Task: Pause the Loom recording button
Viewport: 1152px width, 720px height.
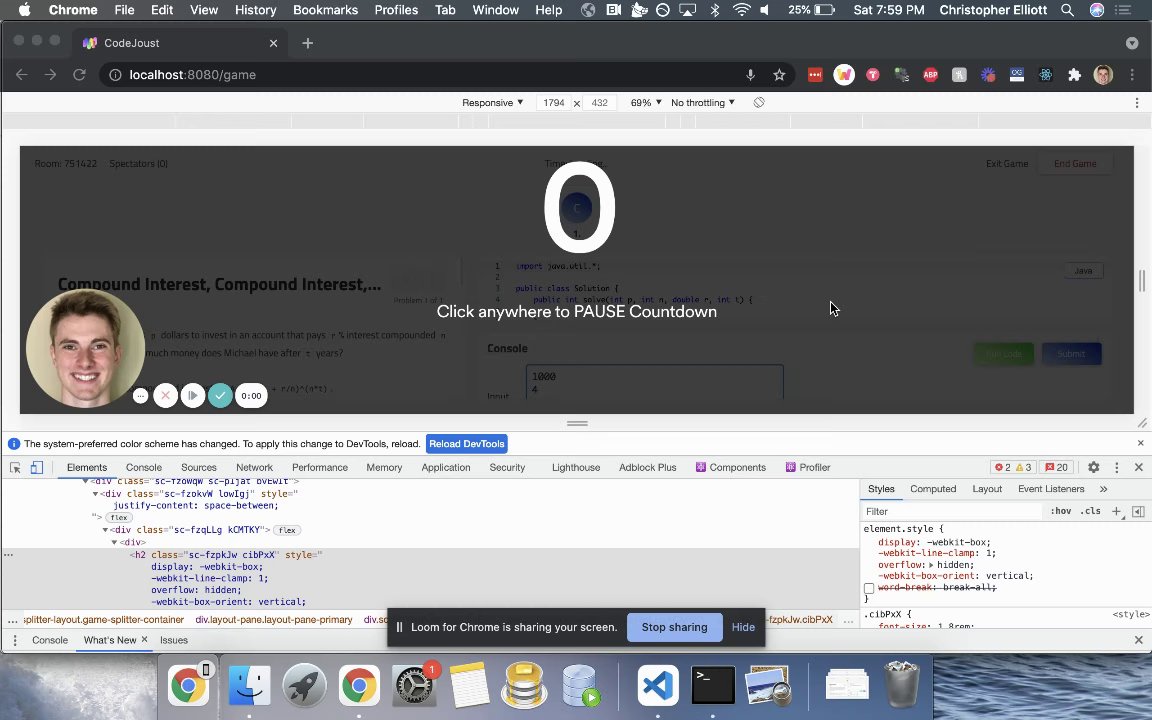Action: (192, 395)
